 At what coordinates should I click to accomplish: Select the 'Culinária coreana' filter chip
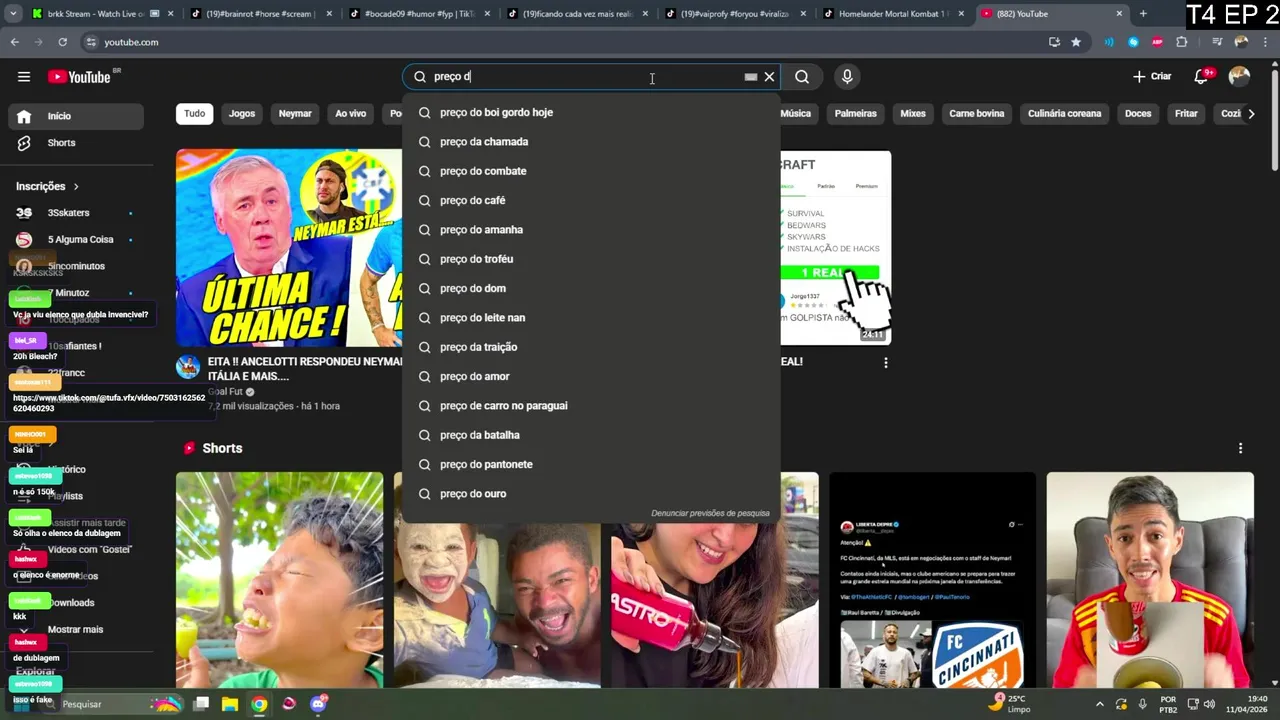[x=1064, y=113]
